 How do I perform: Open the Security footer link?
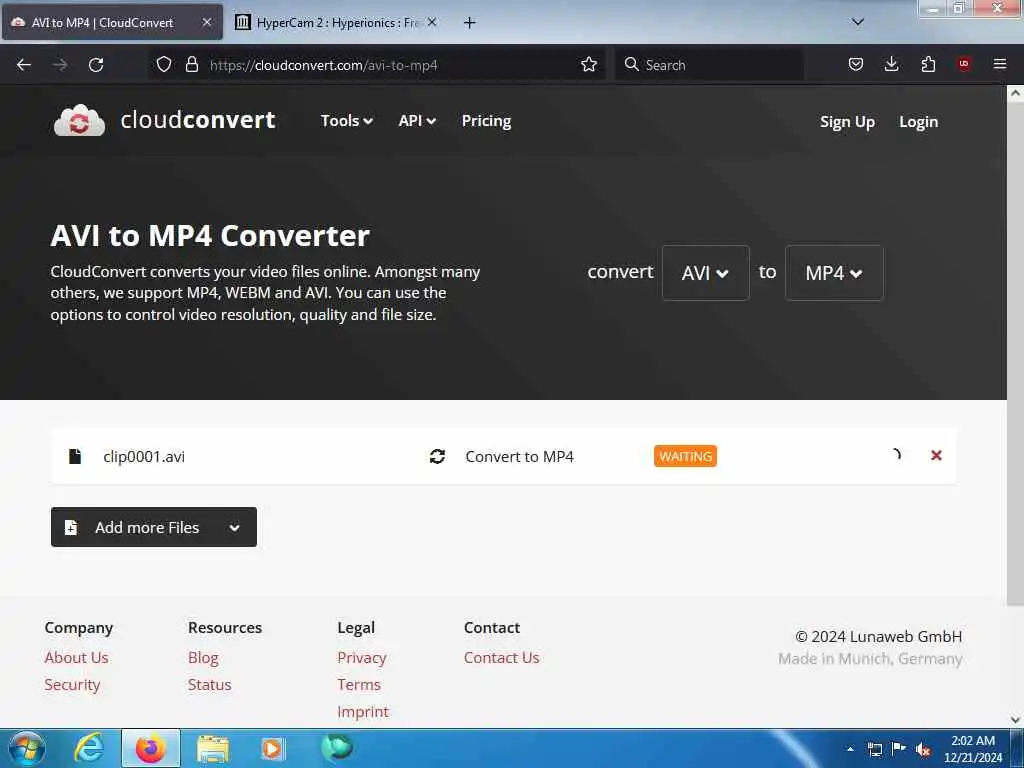click(72, 684)
